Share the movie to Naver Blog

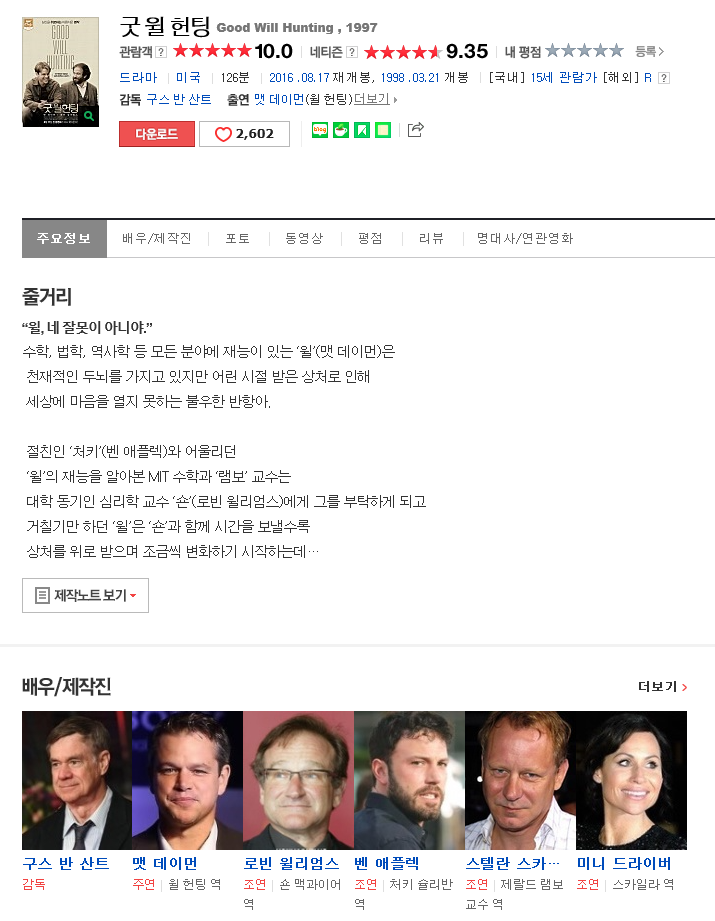click(x=320, y=130)
